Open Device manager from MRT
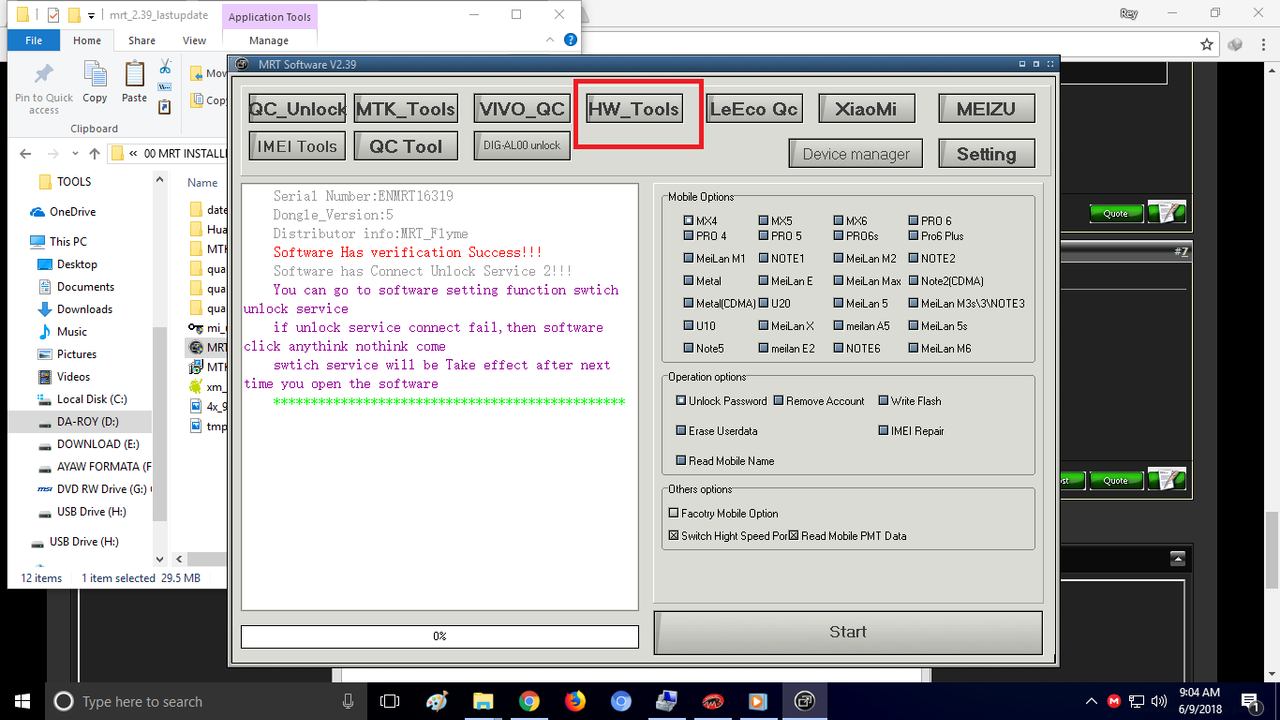This screenshot has height=720, width=1280. [x=856, y=154]
